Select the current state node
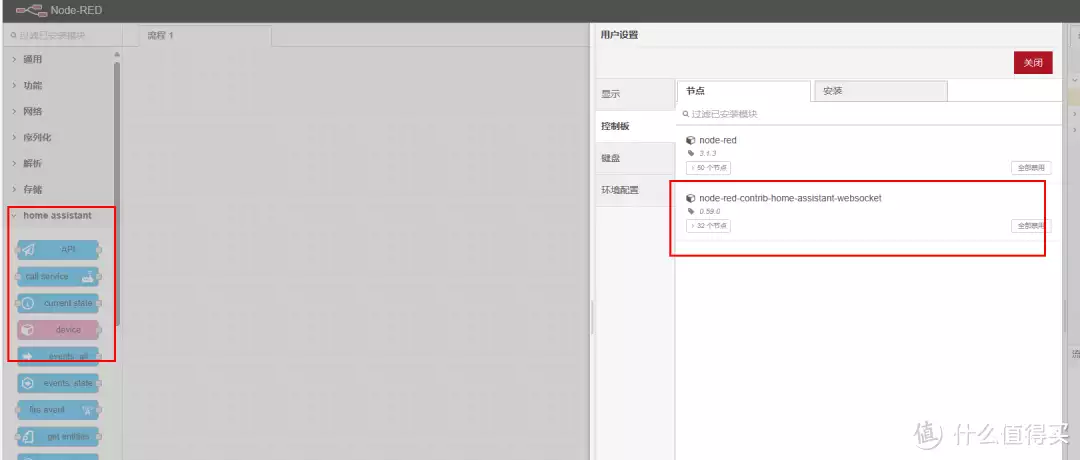The width and height of the screenshot is (1080, 460). point(58,303)
